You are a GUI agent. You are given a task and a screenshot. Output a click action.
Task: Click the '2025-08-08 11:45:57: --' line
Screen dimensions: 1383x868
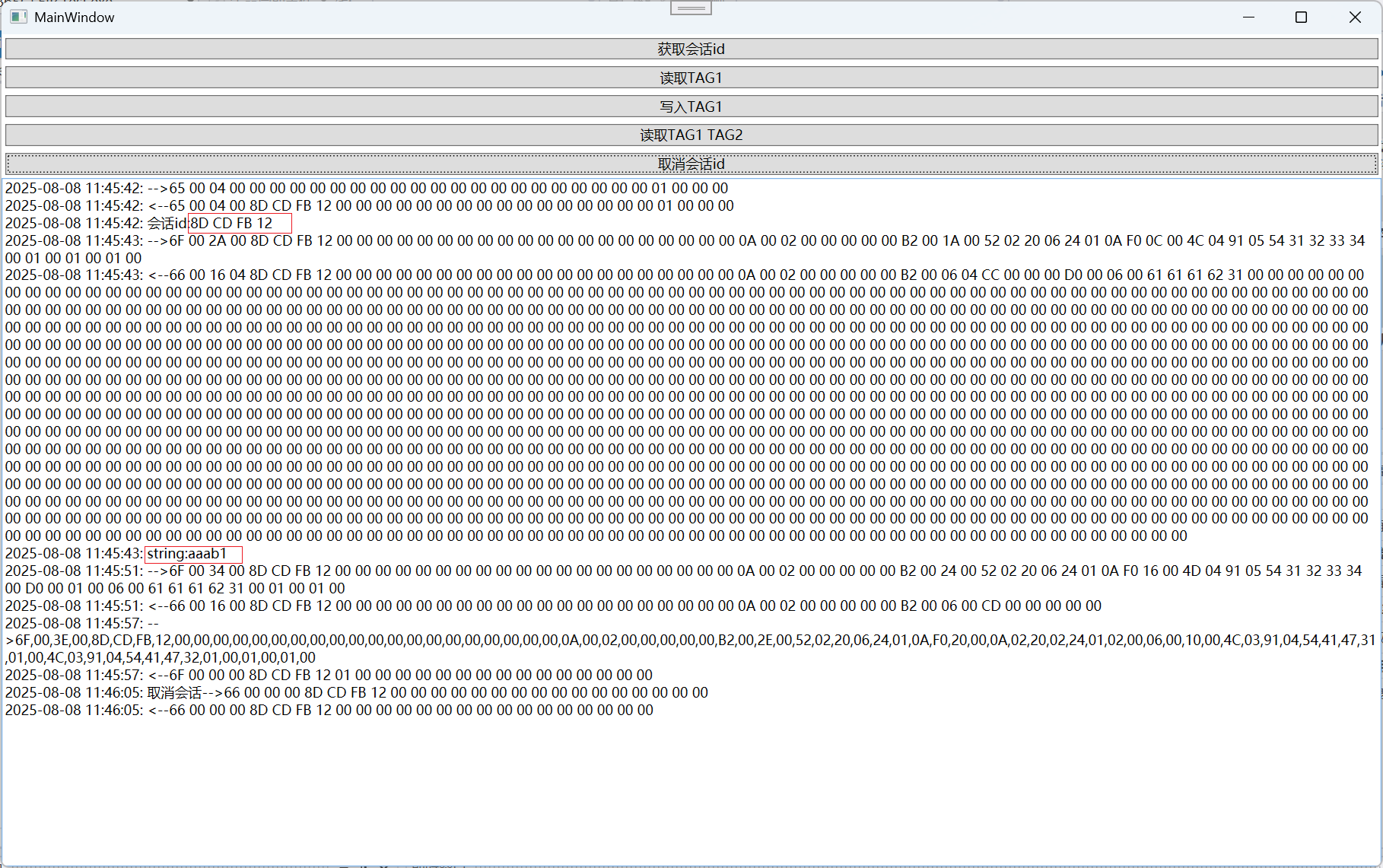[x=82, y=623]
